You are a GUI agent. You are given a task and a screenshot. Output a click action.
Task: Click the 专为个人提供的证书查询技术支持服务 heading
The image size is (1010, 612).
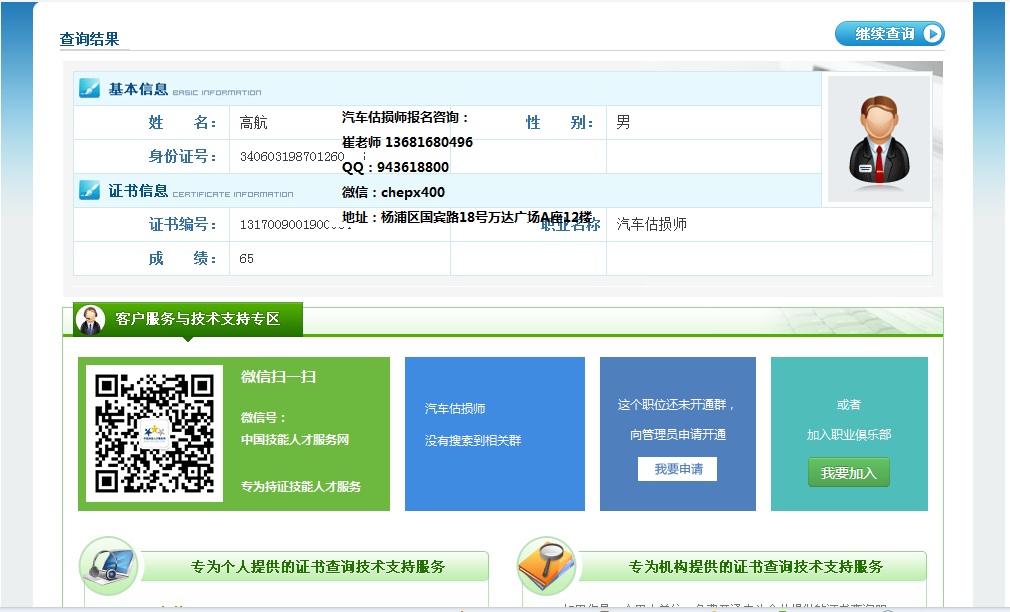[318, 567]
